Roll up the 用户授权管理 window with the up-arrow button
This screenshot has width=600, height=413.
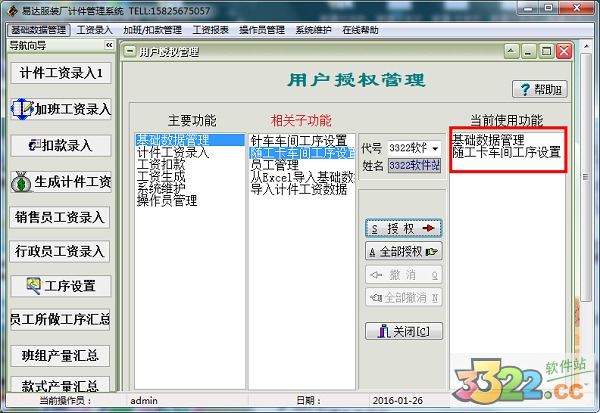click(512, 51)
